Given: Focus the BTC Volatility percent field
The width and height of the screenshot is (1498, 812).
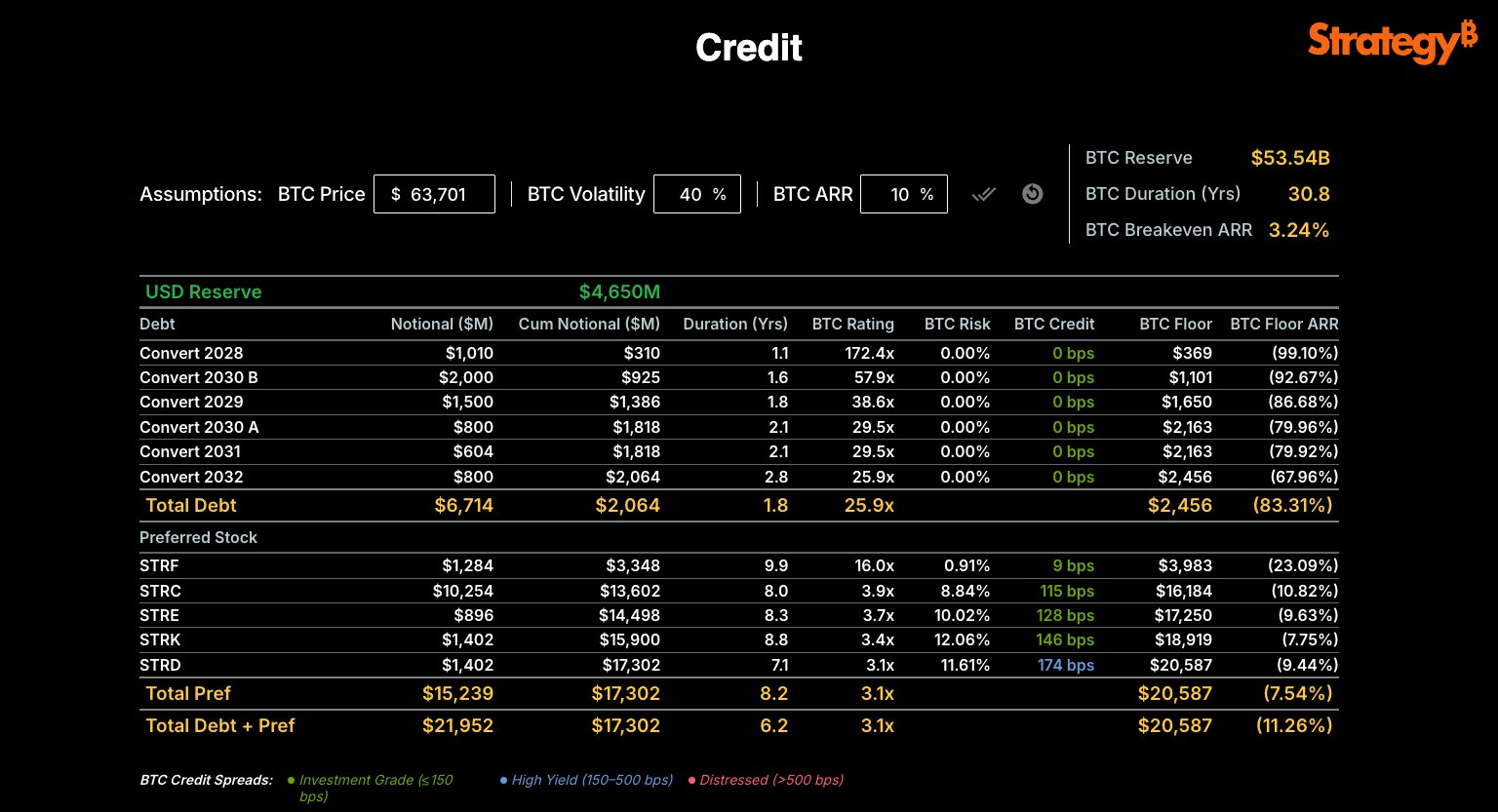Looking at the screenshot, I should point(697,194).
